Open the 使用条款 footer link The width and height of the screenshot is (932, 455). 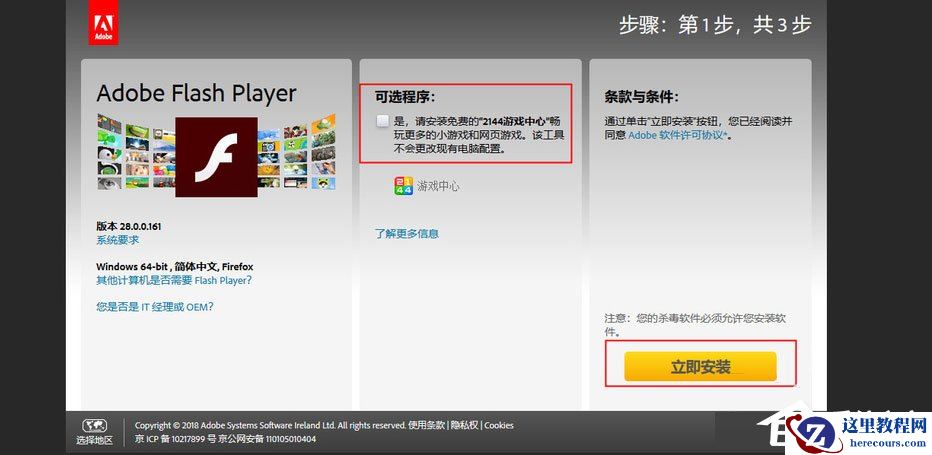tap(426, 425)
